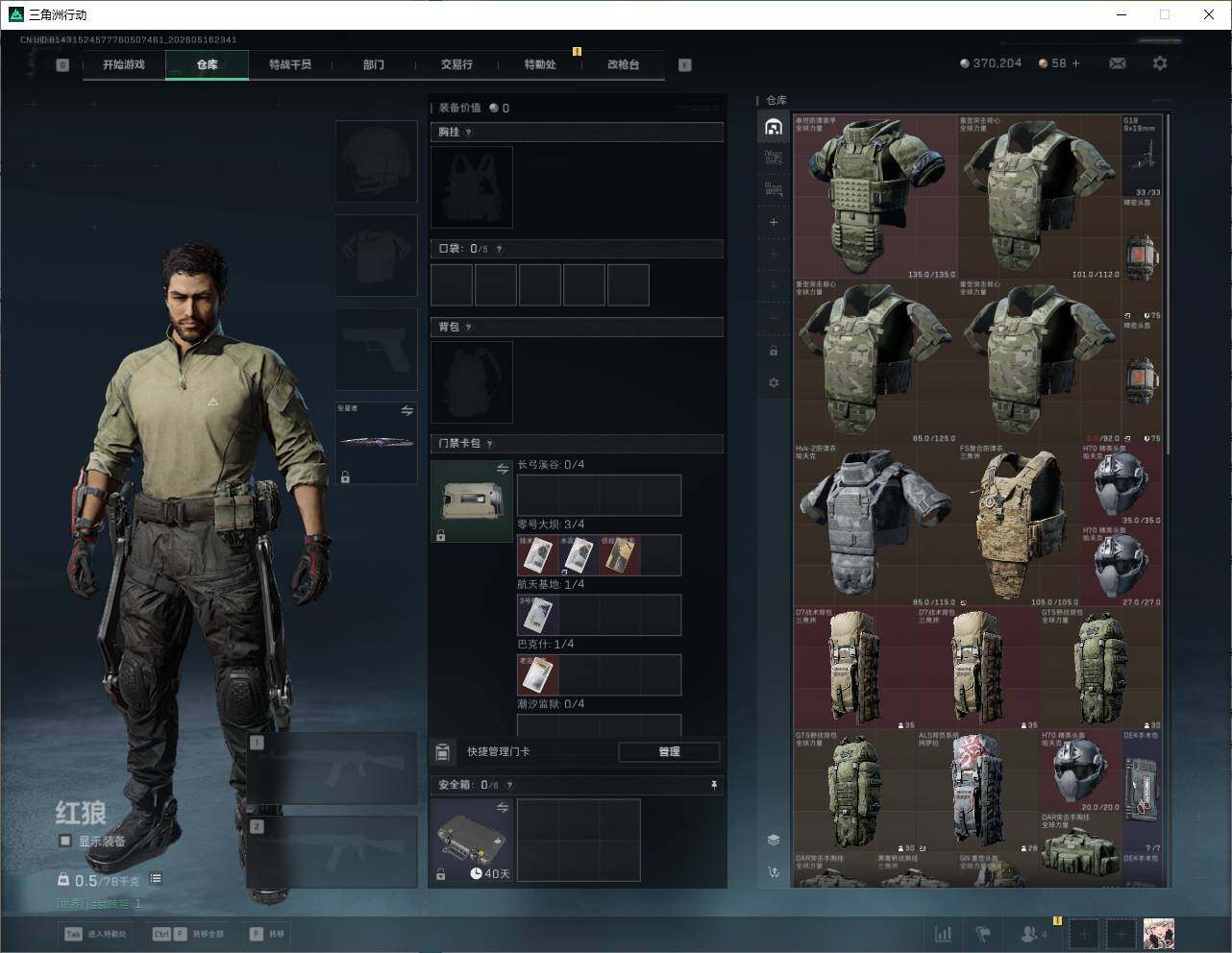
Task: Swap the safe box with arrows icon
Action: pyautogui.click(x=502, y=809)
